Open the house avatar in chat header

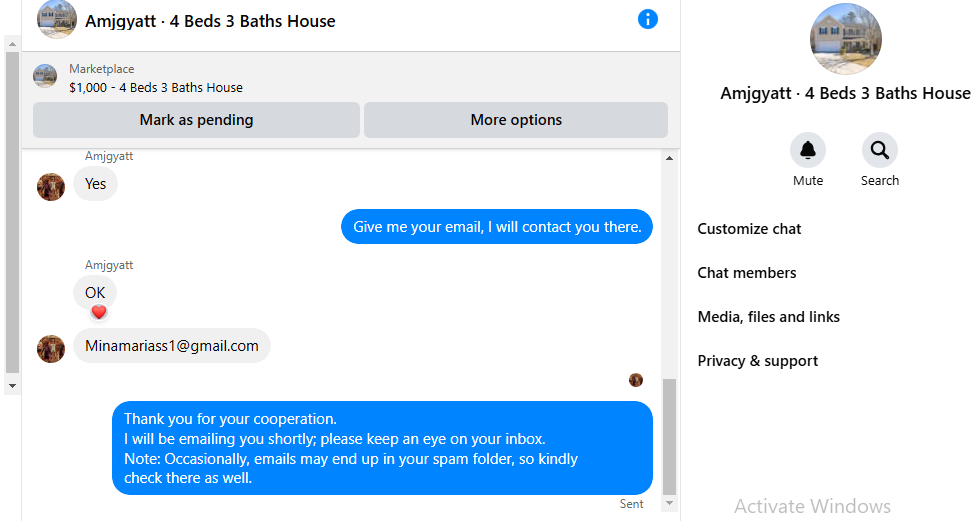57,20
